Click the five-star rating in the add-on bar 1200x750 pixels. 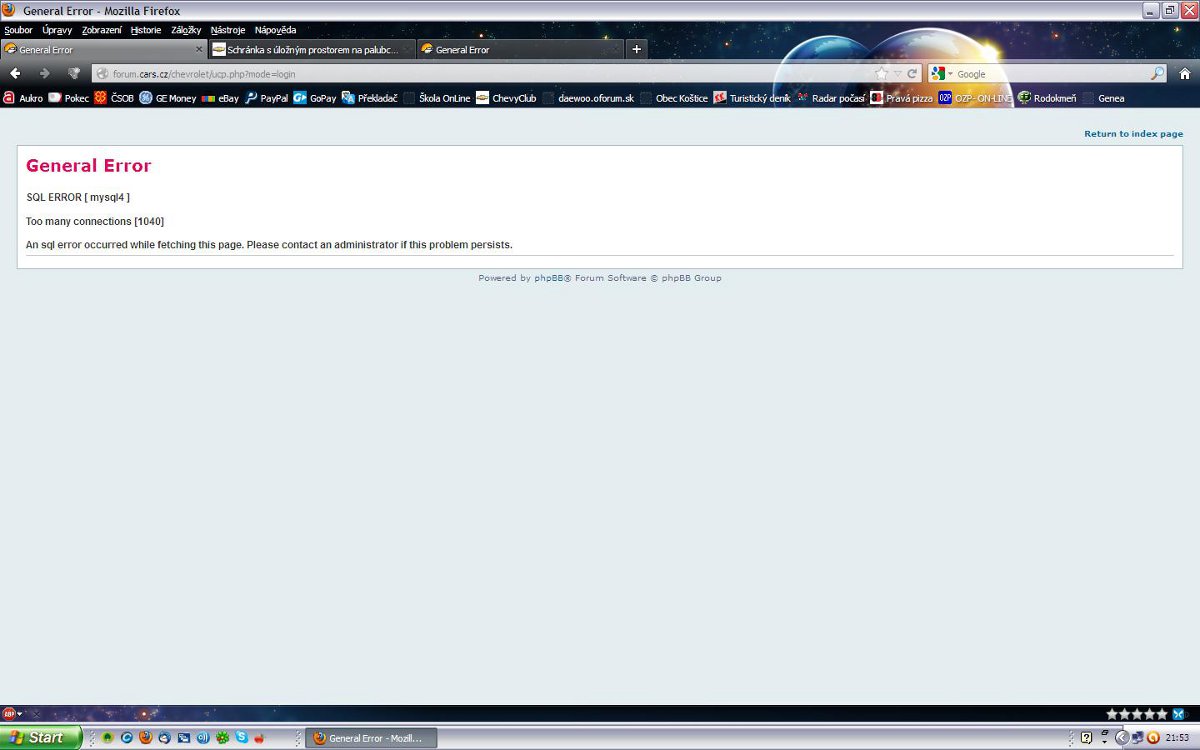pos(1137,714)
